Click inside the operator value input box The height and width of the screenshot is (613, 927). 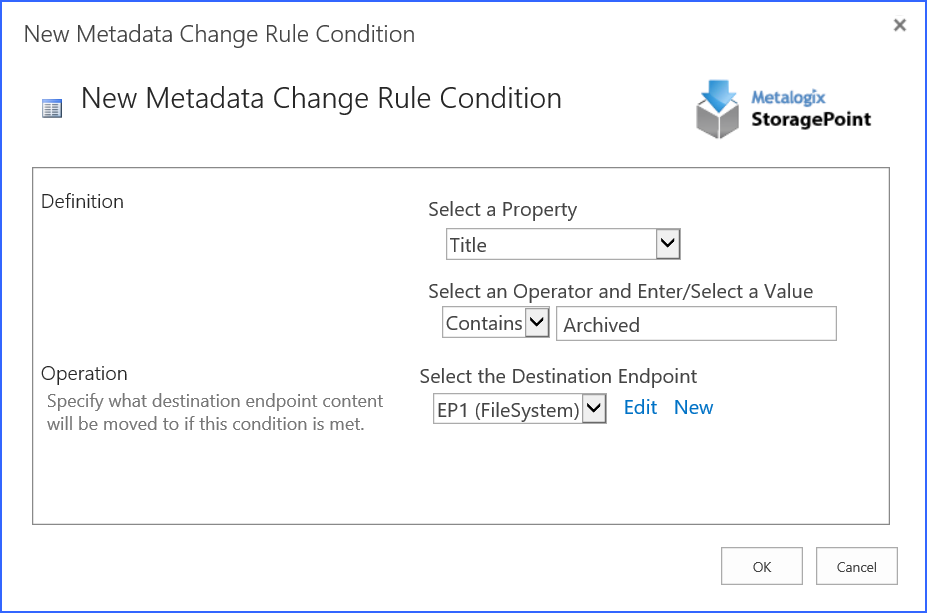tap(695, 323)
